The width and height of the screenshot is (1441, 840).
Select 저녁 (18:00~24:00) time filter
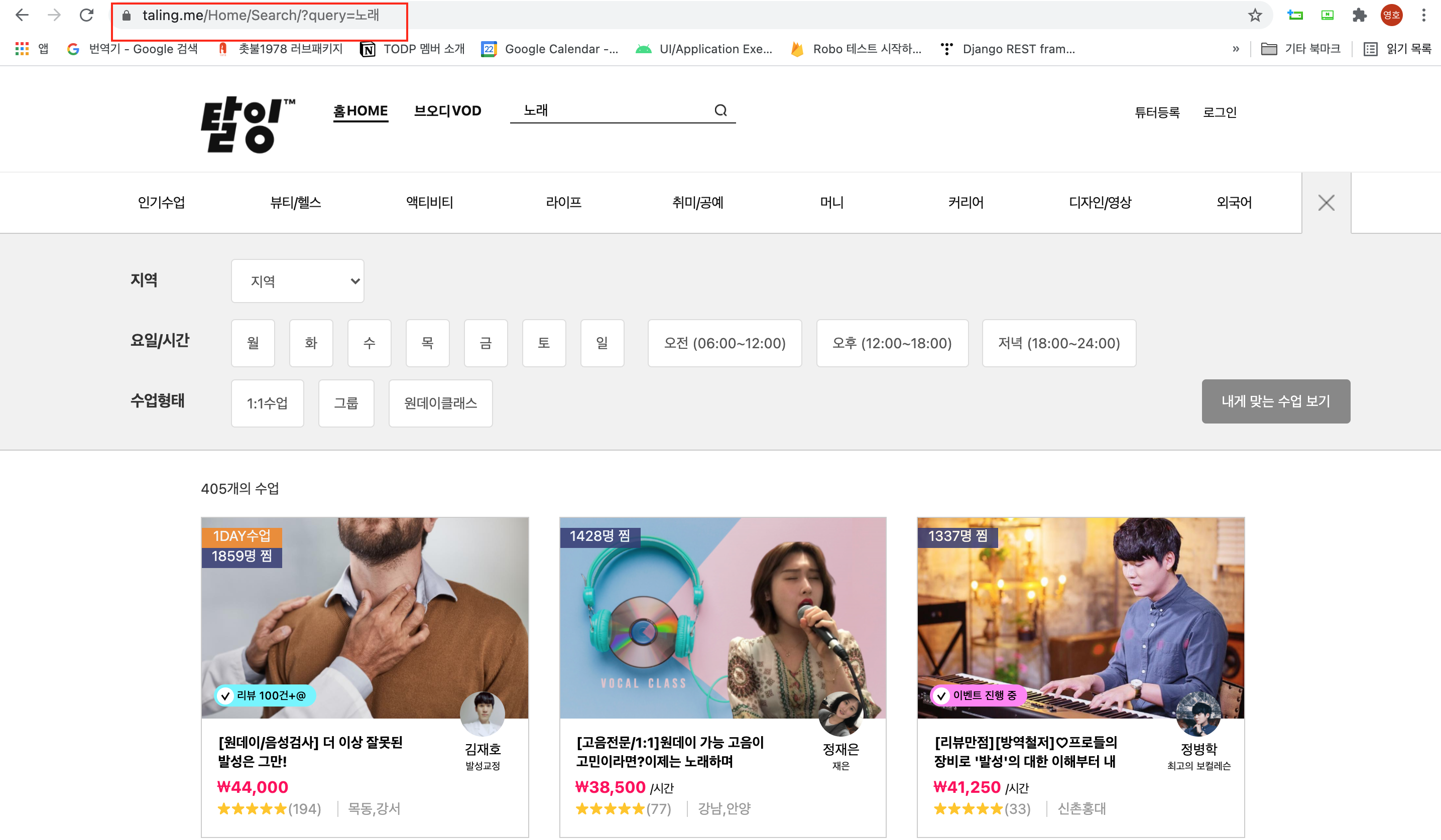1058,343
